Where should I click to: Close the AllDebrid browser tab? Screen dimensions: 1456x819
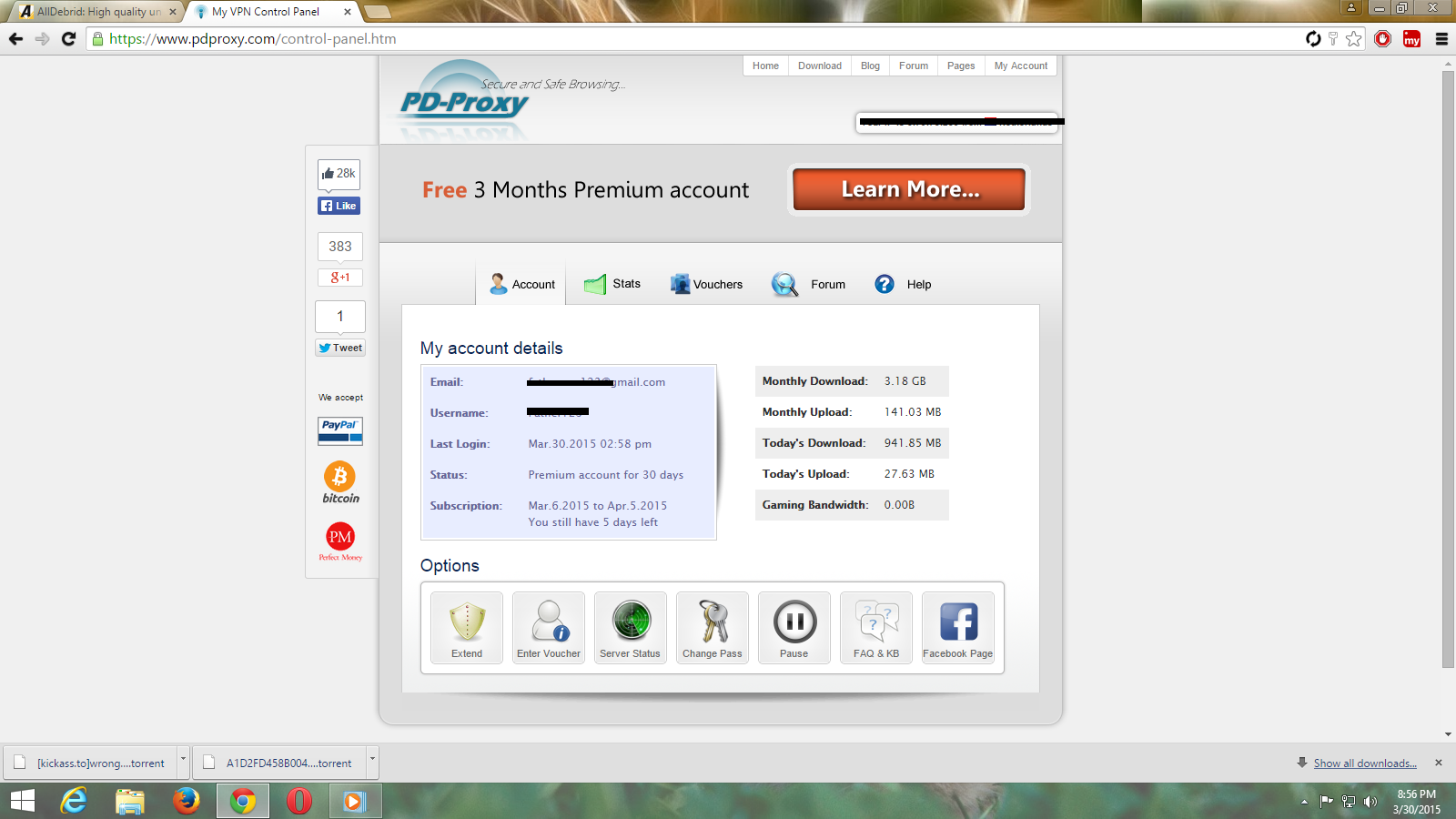pos(173,12)
